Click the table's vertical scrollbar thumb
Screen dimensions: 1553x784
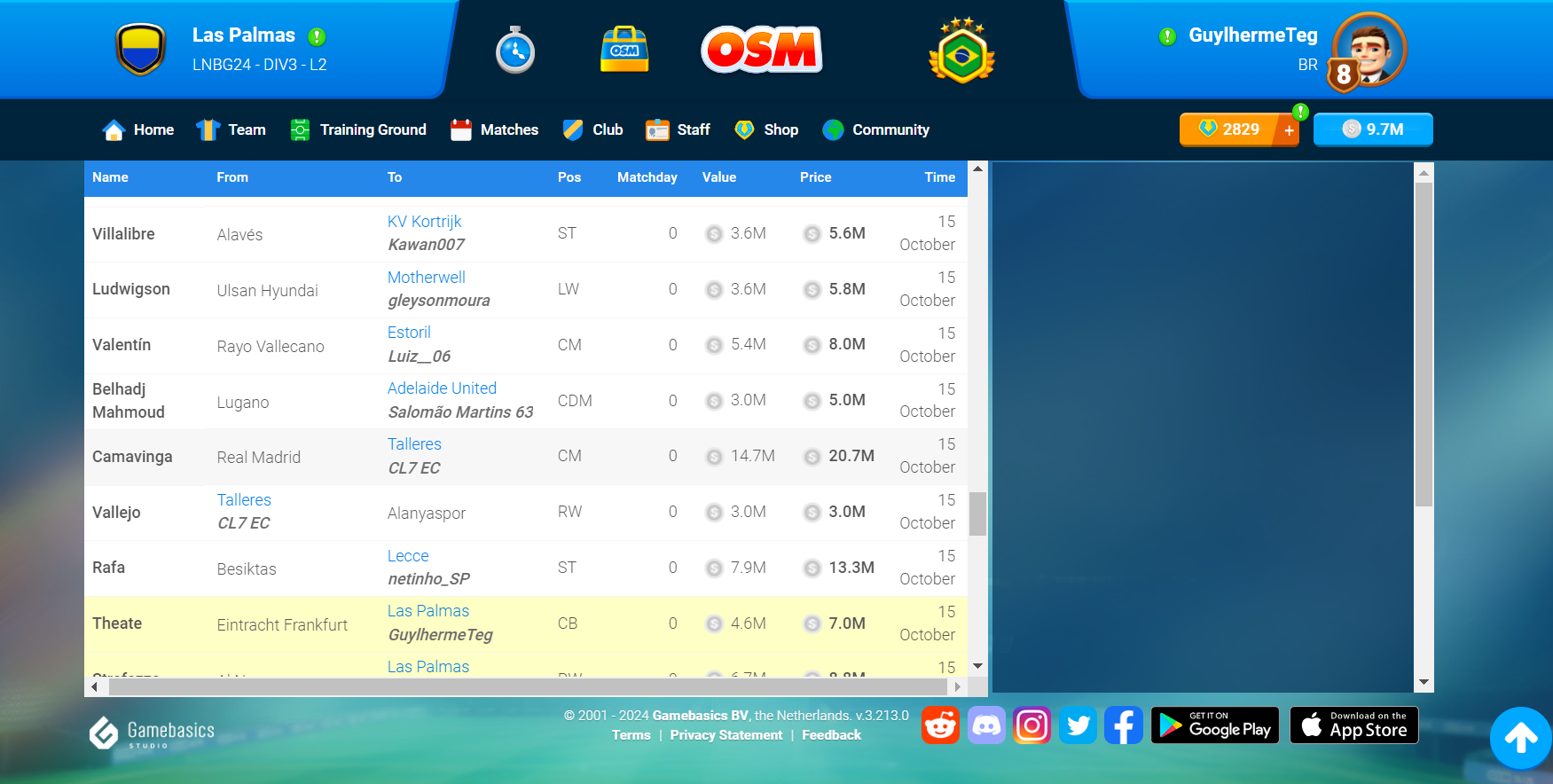pos(977,514)
